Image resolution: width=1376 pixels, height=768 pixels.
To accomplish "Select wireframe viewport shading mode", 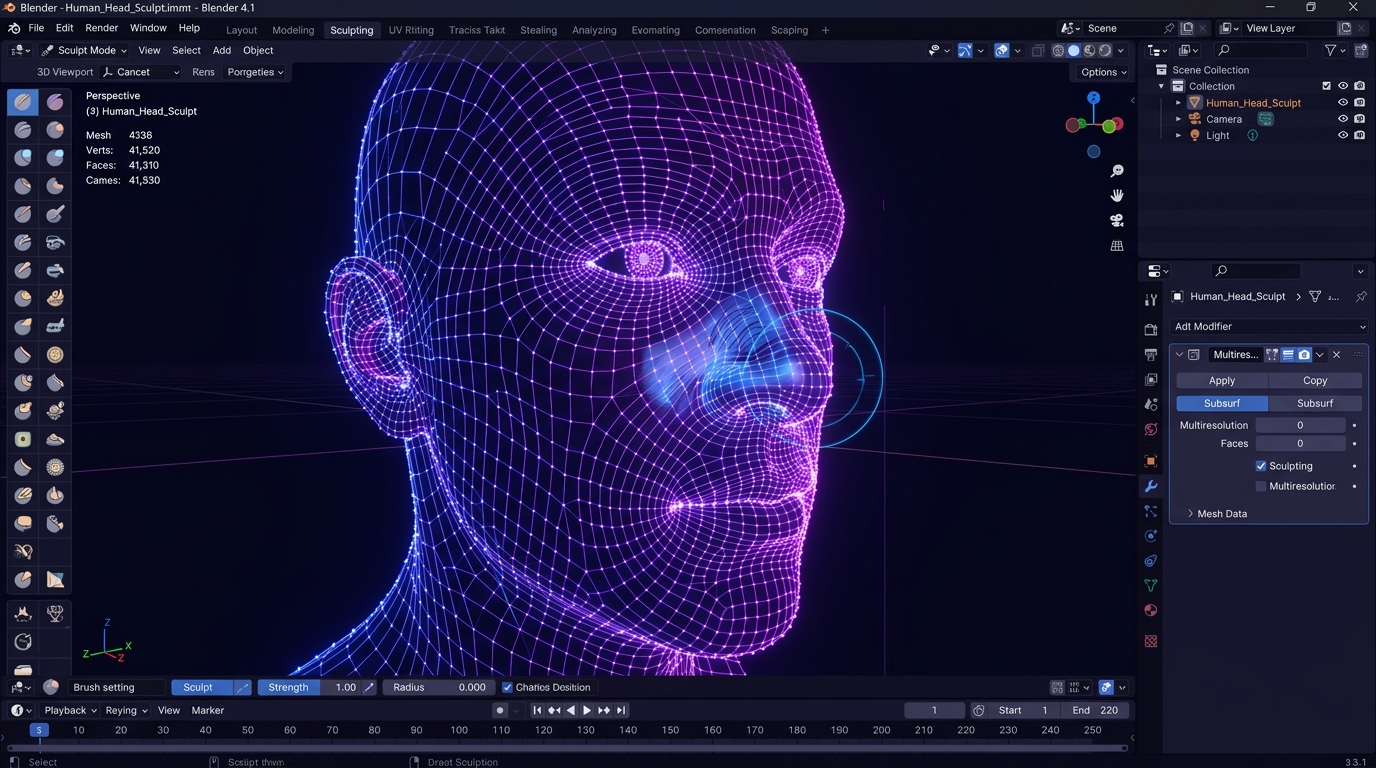I will click(1058, 50).
